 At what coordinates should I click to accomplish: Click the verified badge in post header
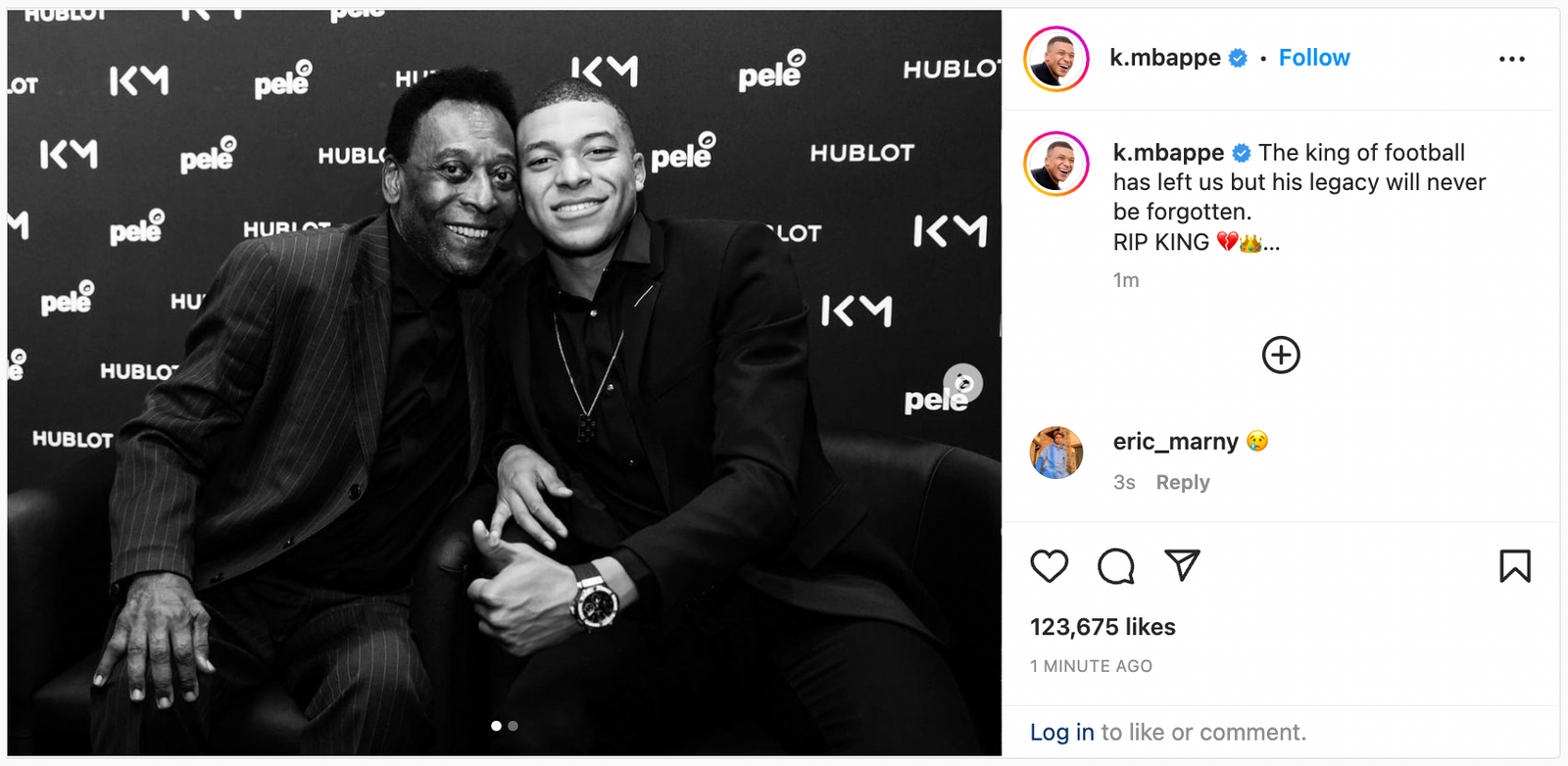pos(1238,59)
